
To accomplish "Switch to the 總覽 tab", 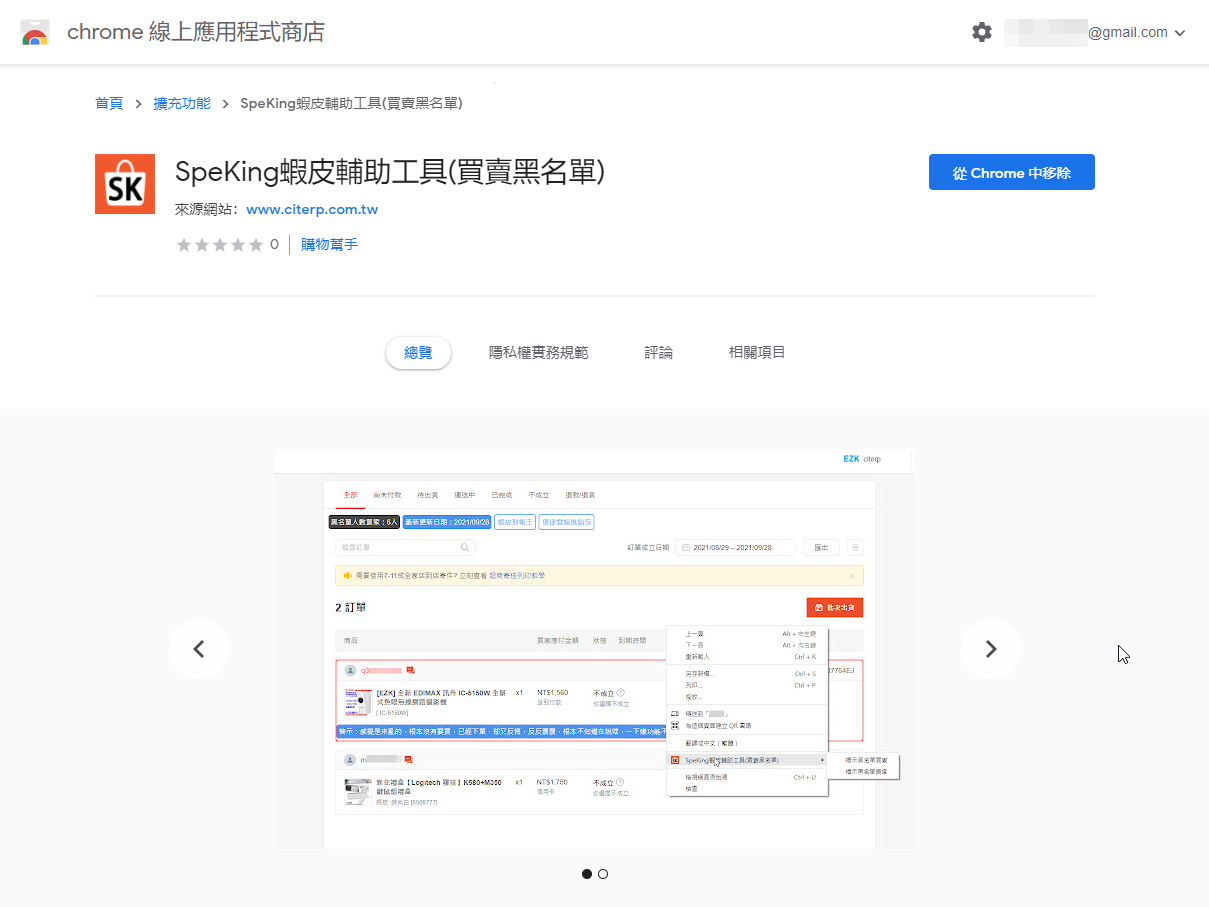I will click(418, 353).
